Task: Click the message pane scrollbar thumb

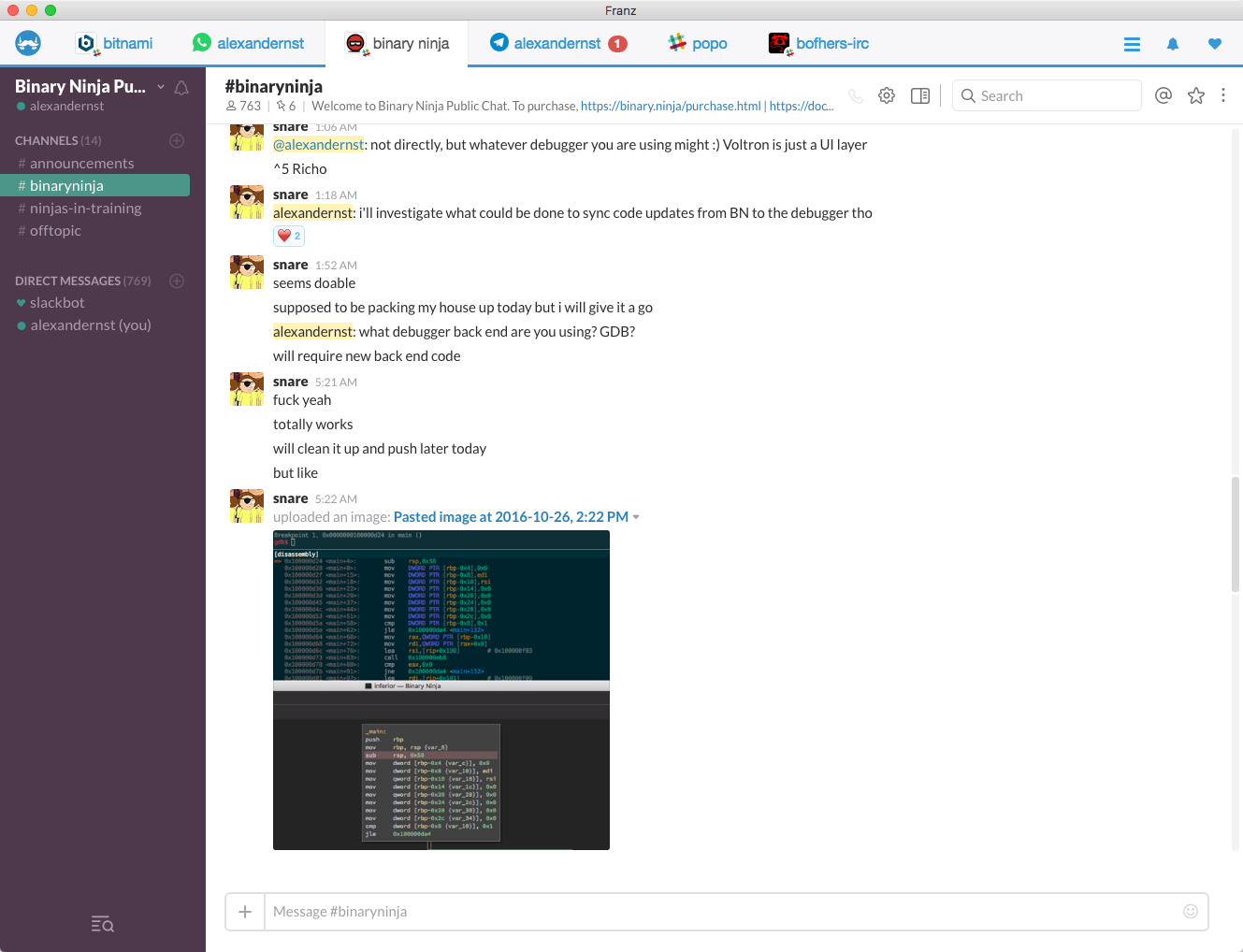Action: (x=1236, y=534)
